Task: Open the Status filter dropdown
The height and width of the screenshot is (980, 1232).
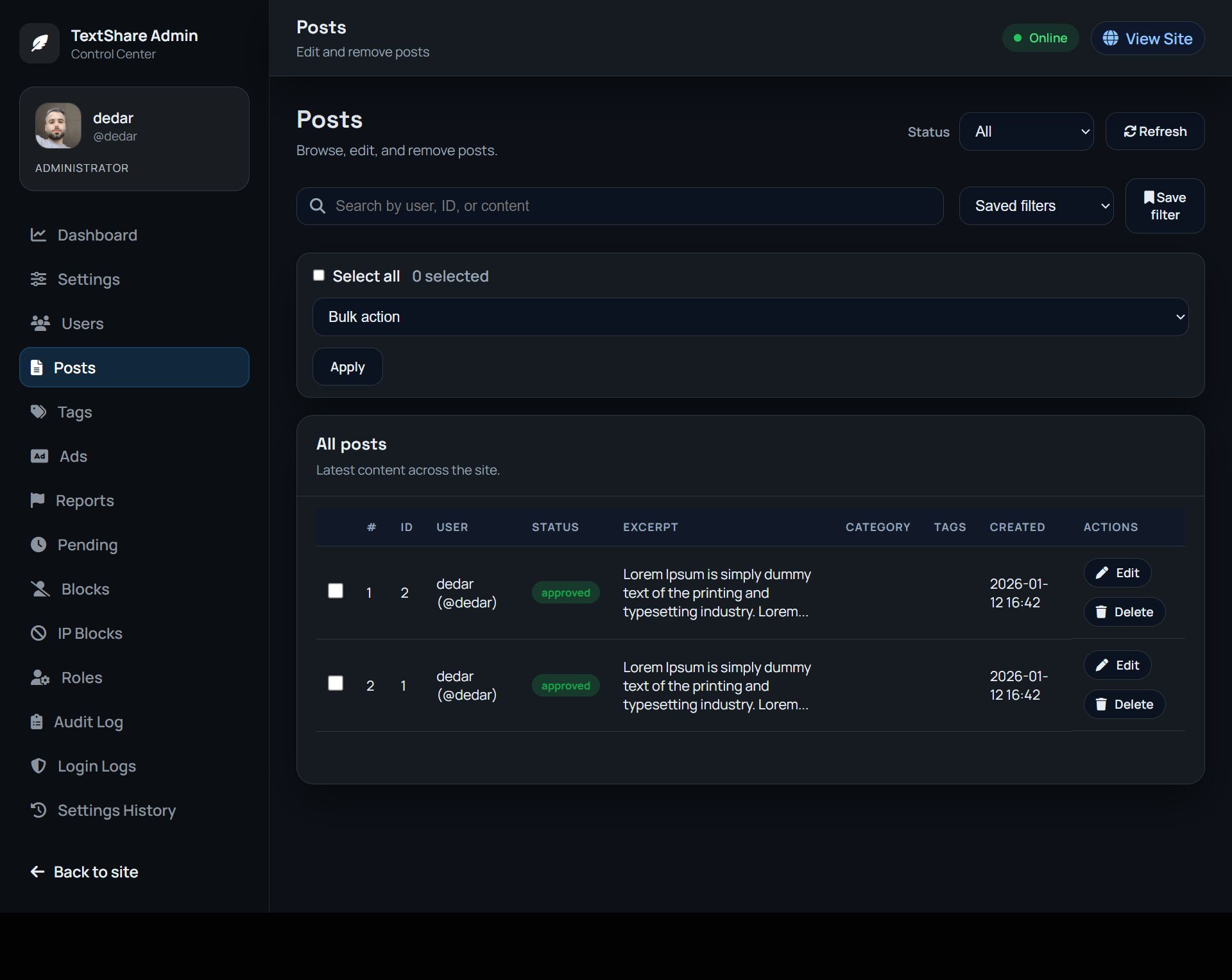Action: [x=1025, y=131]
